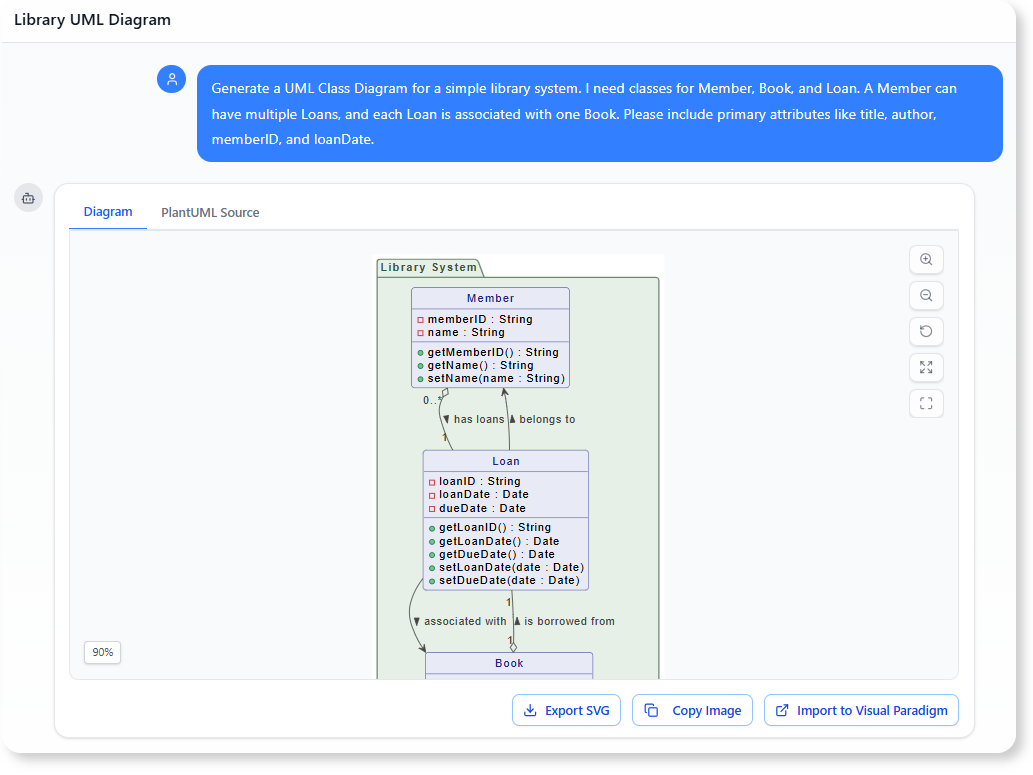Select the Diagram tab
The height and width of the screenshot is (775, 1033).
pyautogui.click(x=107, y=212)
